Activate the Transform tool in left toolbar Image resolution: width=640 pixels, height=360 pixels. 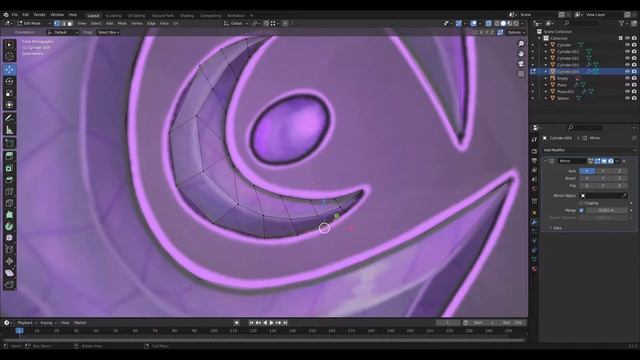coord(9,105)
